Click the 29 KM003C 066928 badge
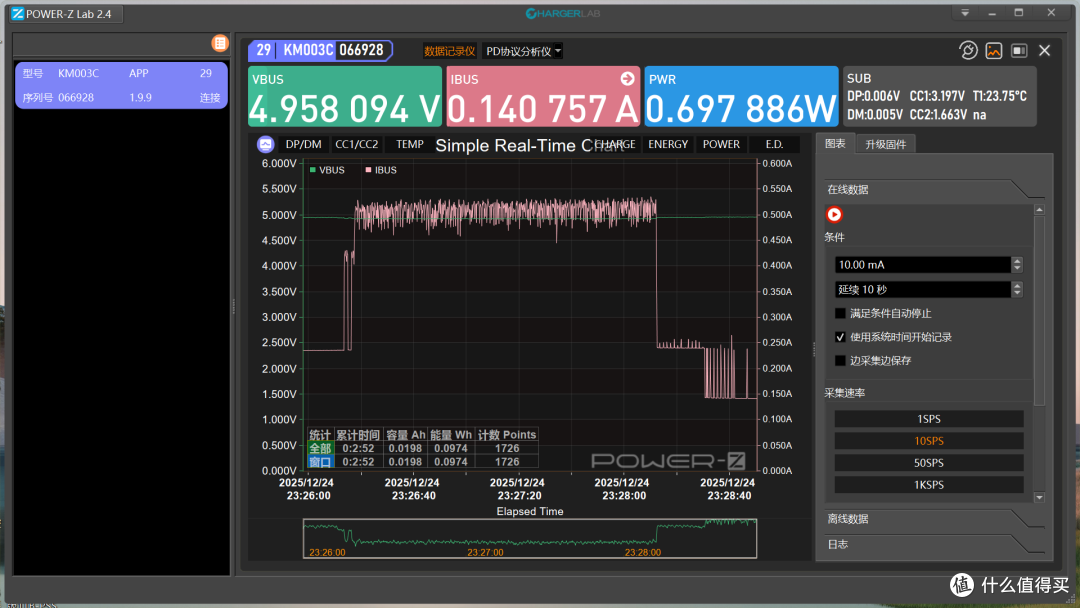The width and height of the screenshot is (1080, 608). tap(320, 50)
